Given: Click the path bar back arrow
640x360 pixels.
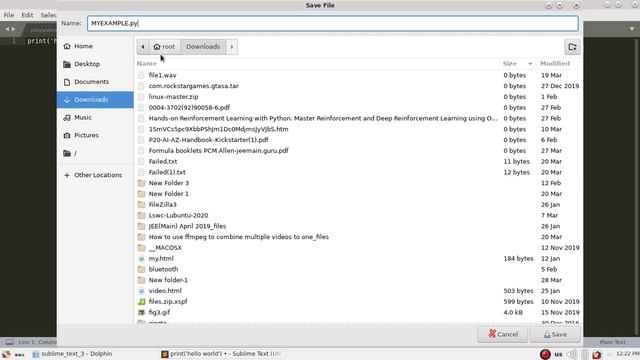Looking at the screenshot, I should [143, 47].
